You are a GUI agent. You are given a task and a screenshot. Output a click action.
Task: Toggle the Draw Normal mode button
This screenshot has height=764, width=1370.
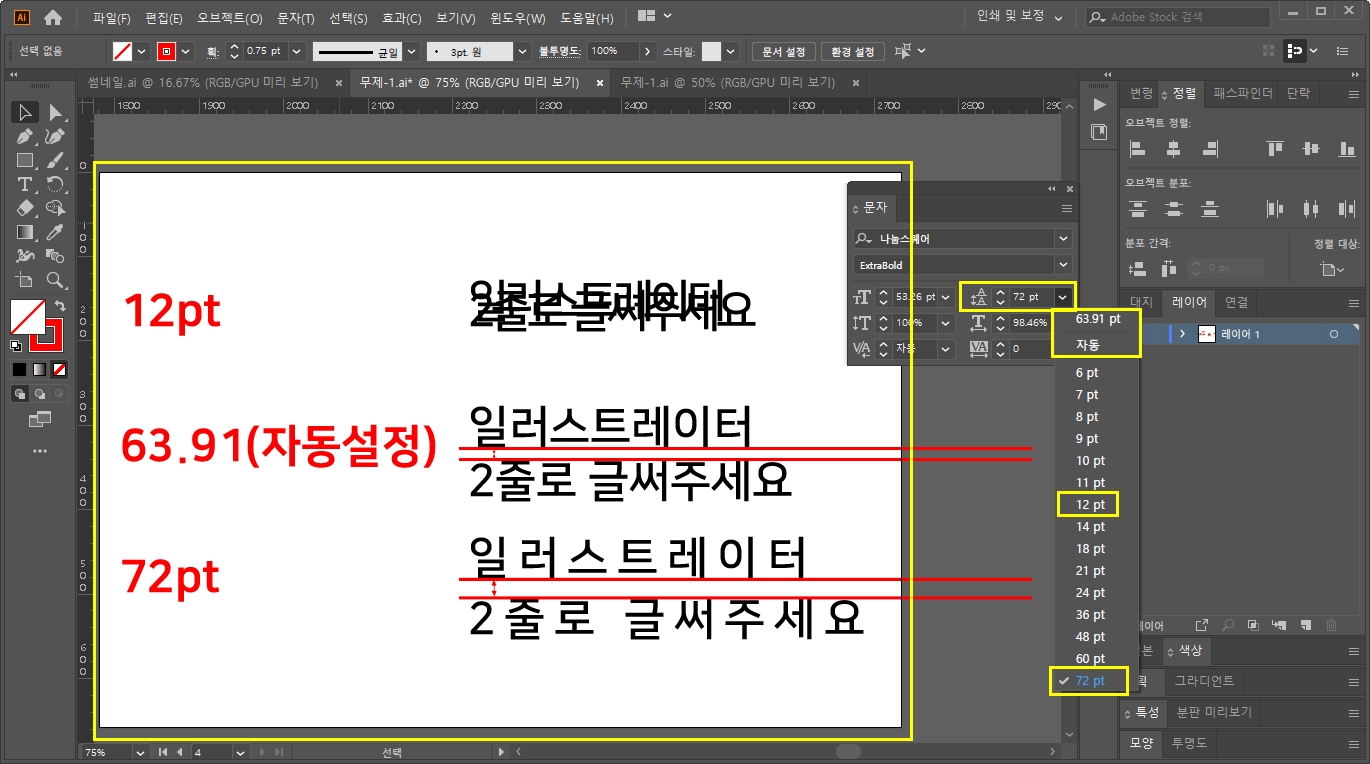click(20, 394)
